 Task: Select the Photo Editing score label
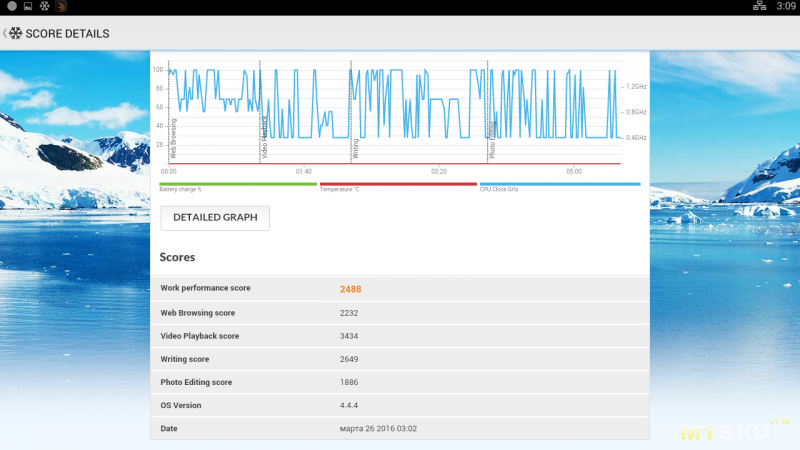[x=196, y=382]
